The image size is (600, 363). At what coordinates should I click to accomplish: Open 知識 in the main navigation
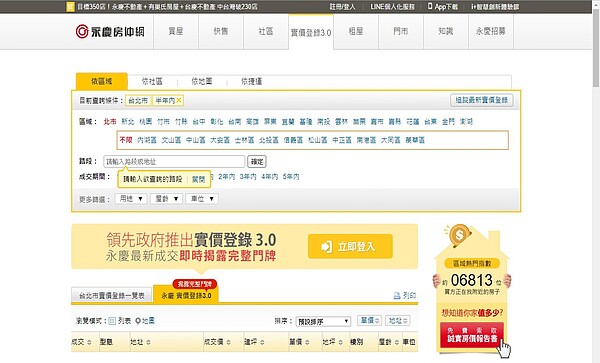tap(446, 31)
